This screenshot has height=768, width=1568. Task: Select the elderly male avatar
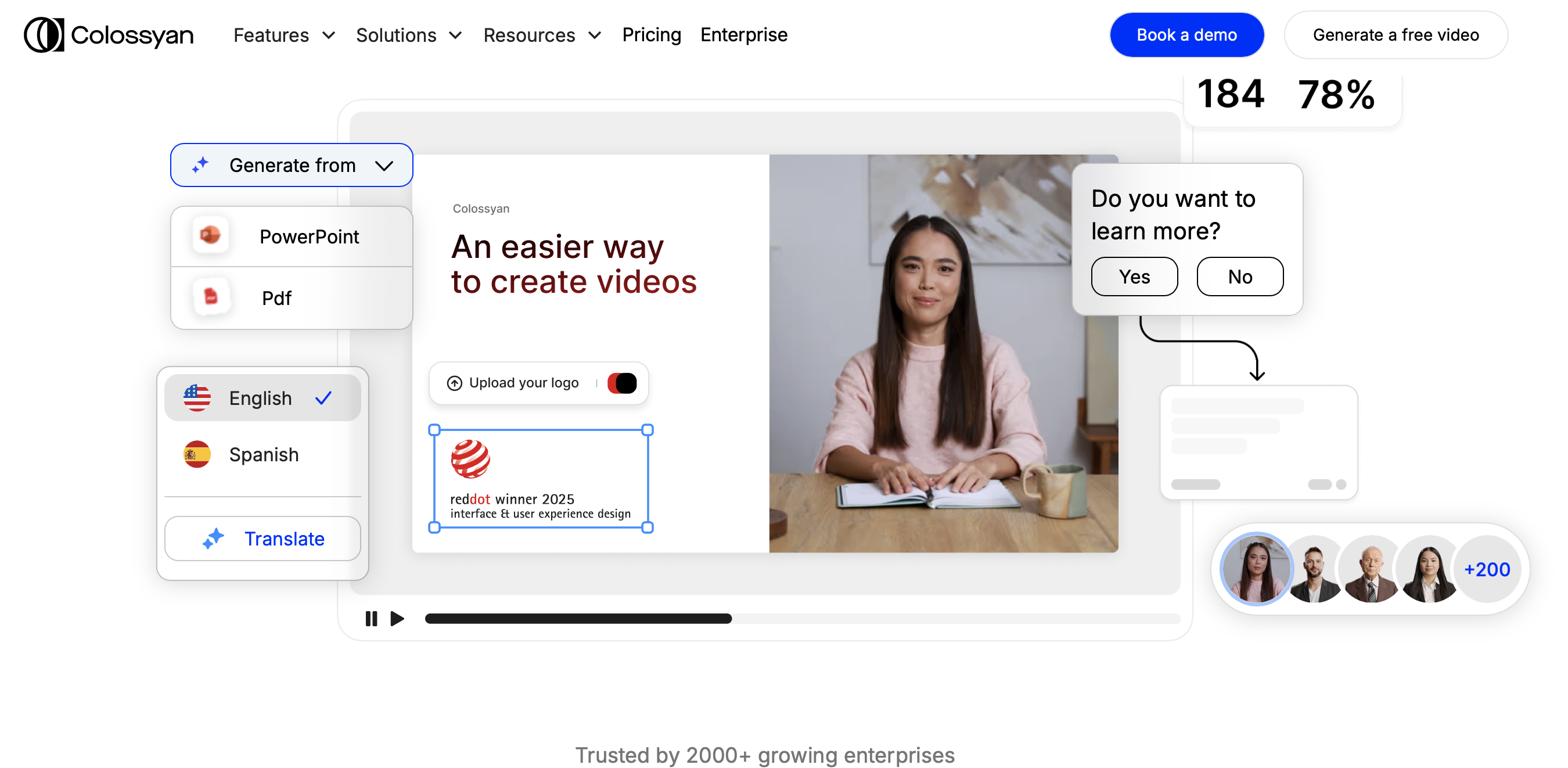click(x=1371, y=569)
